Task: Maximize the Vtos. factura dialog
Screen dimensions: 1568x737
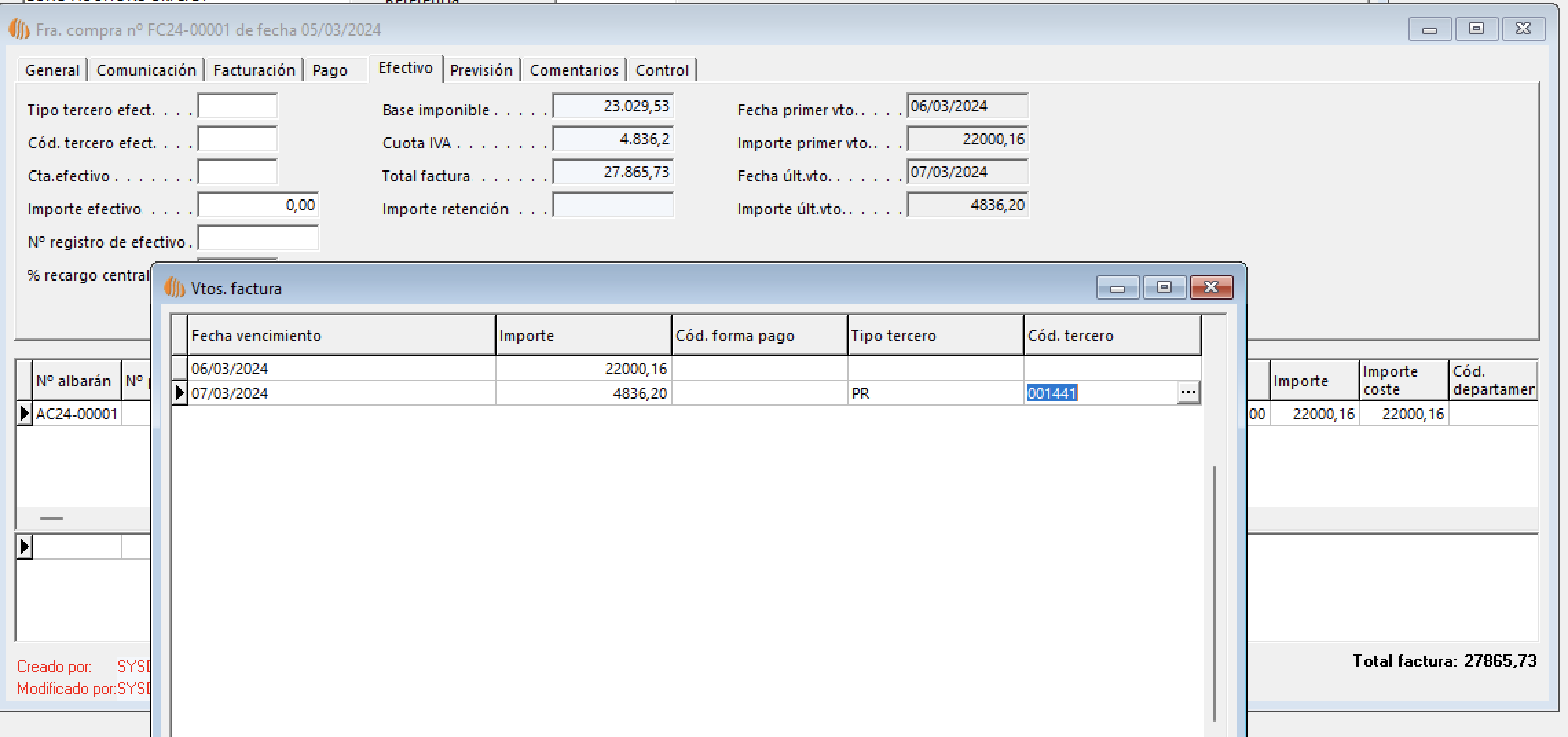Action: click(x=1164, y=287)
